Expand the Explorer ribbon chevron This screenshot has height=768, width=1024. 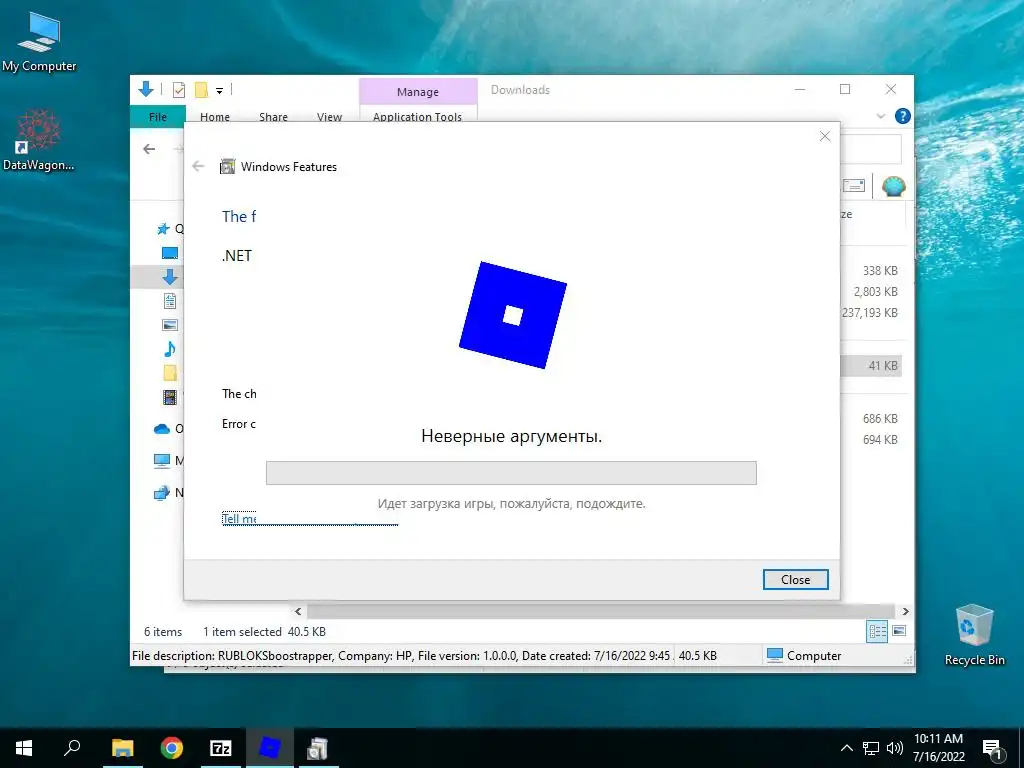point(881,116)
